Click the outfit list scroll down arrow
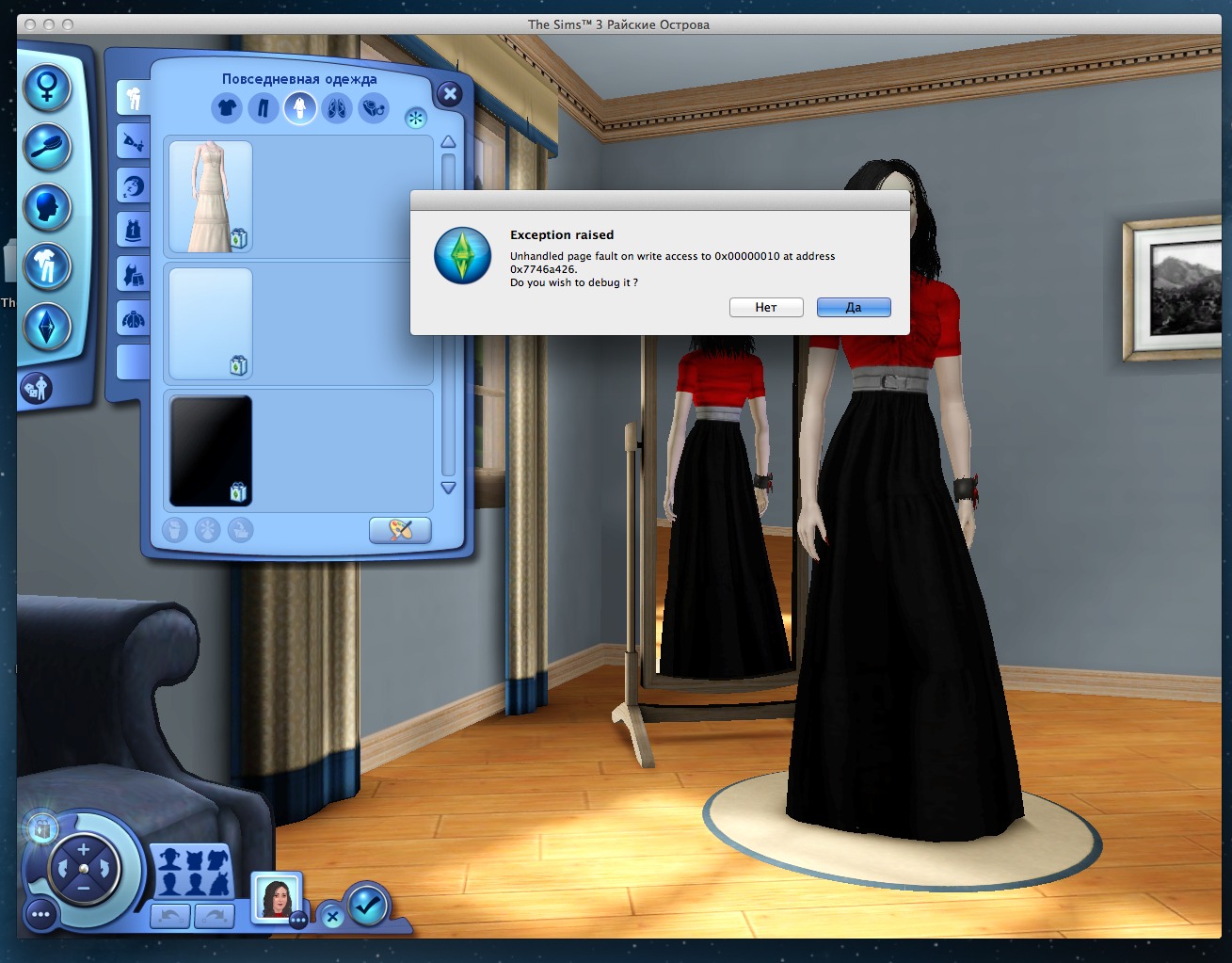This screenshot has height=963, width=1232. 448,488
